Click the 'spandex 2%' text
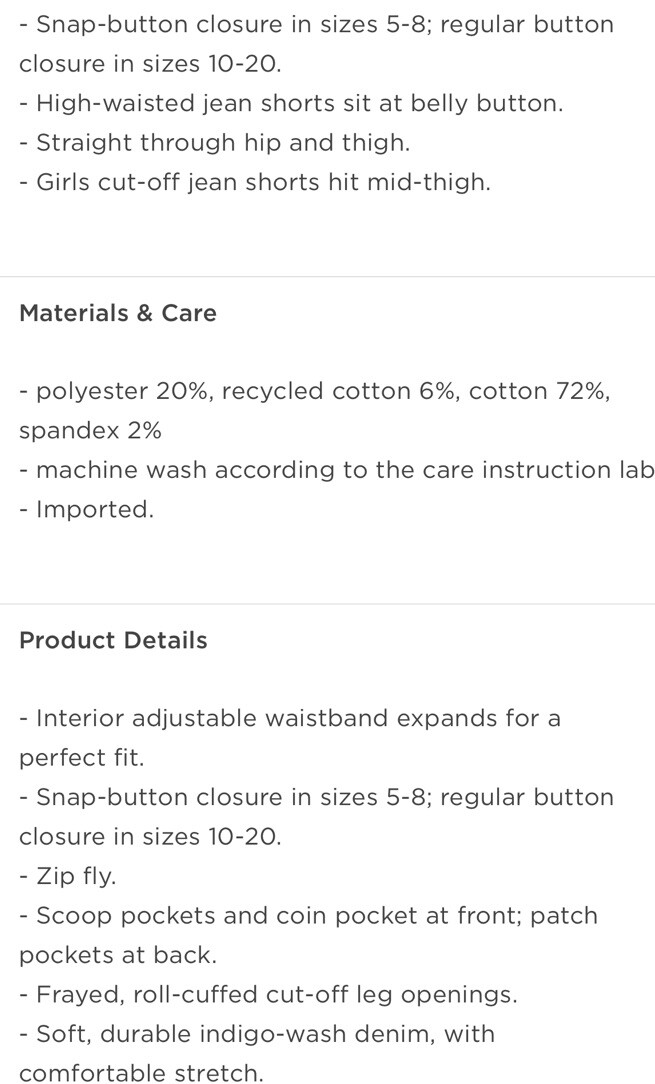This screenshot has width=655, height=1084. (90, 431)
